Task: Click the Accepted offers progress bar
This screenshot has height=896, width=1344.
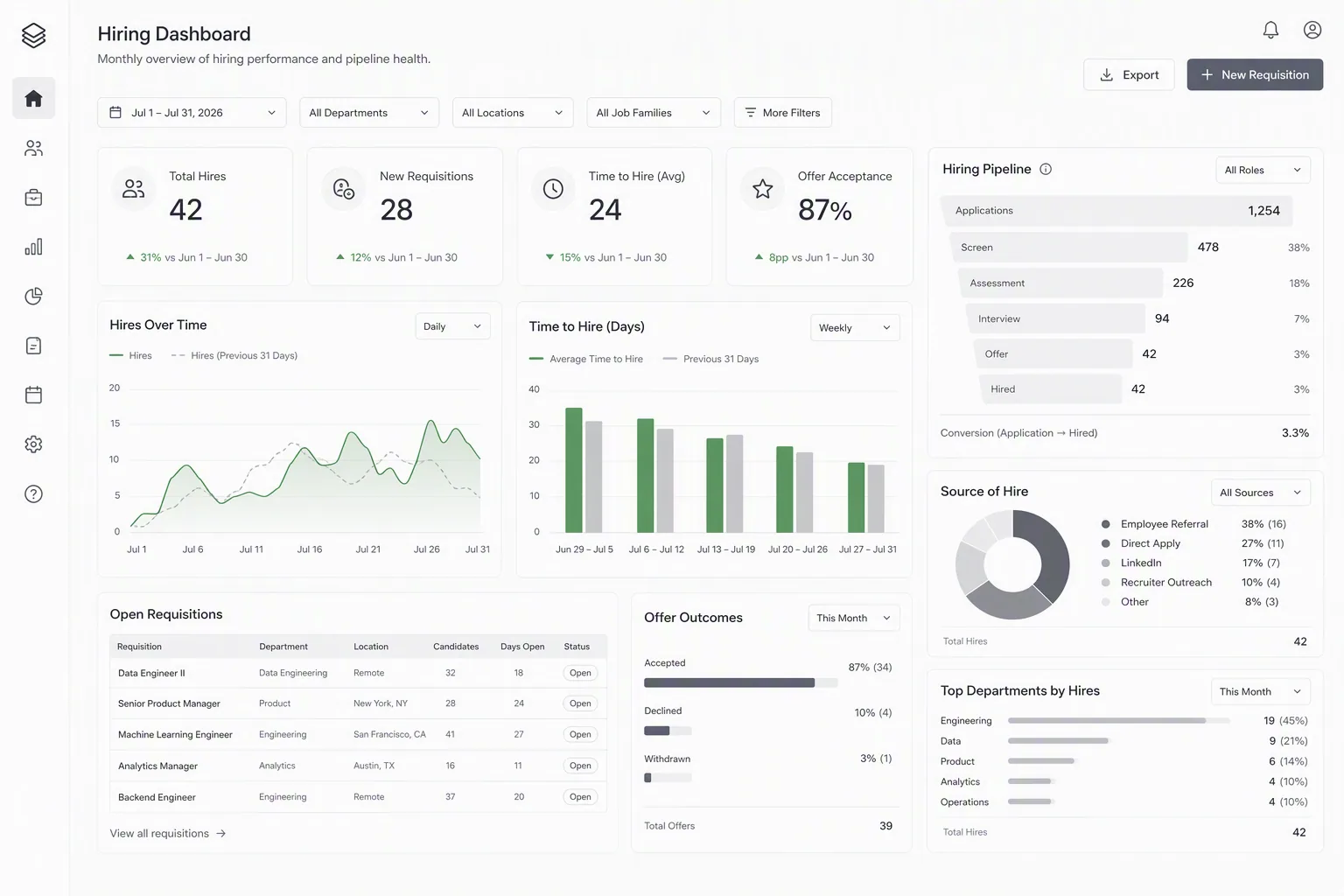Action: click(740, 682)
